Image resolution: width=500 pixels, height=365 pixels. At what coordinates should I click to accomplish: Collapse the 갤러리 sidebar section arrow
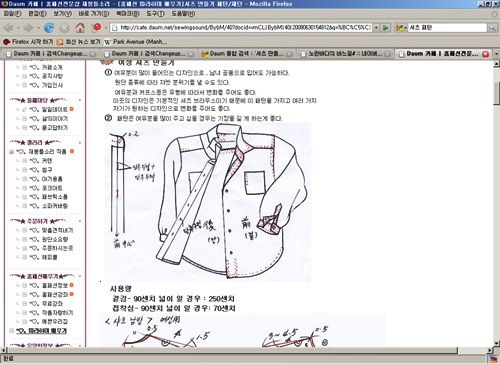(80, 143)
